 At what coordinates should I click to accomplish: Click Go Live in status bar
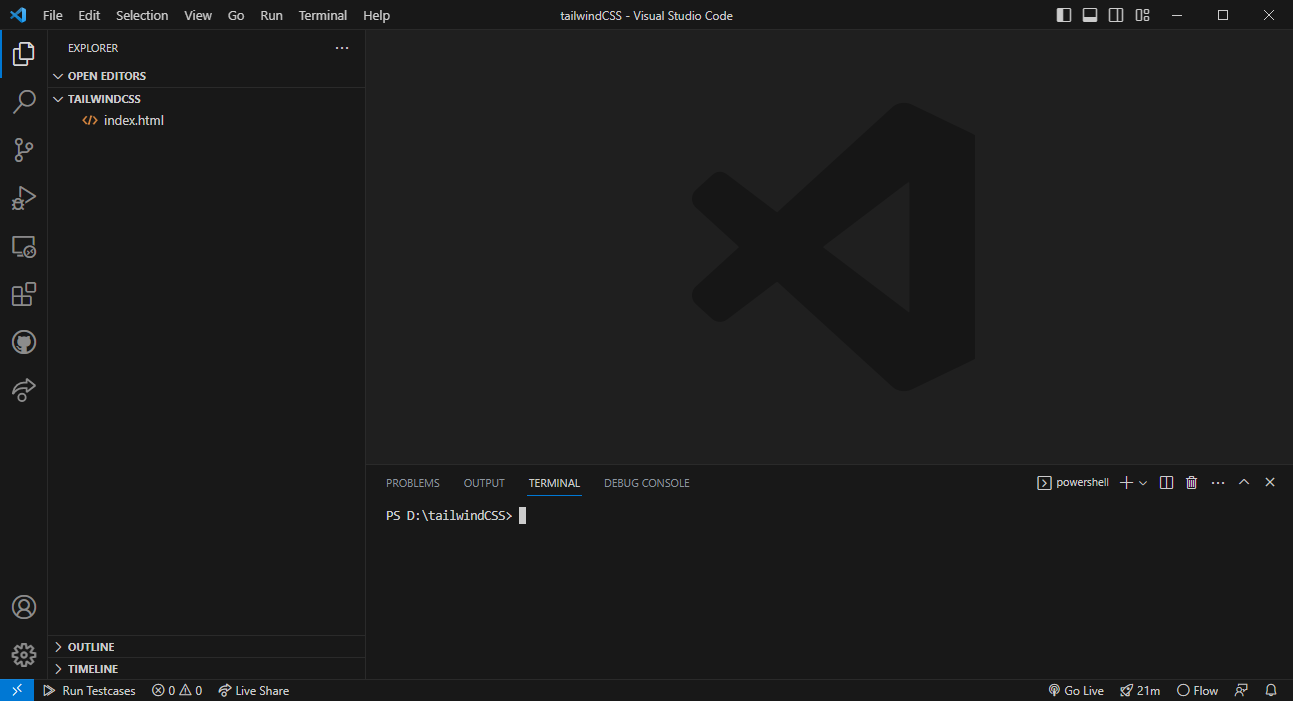click(x=1076, y=691)
